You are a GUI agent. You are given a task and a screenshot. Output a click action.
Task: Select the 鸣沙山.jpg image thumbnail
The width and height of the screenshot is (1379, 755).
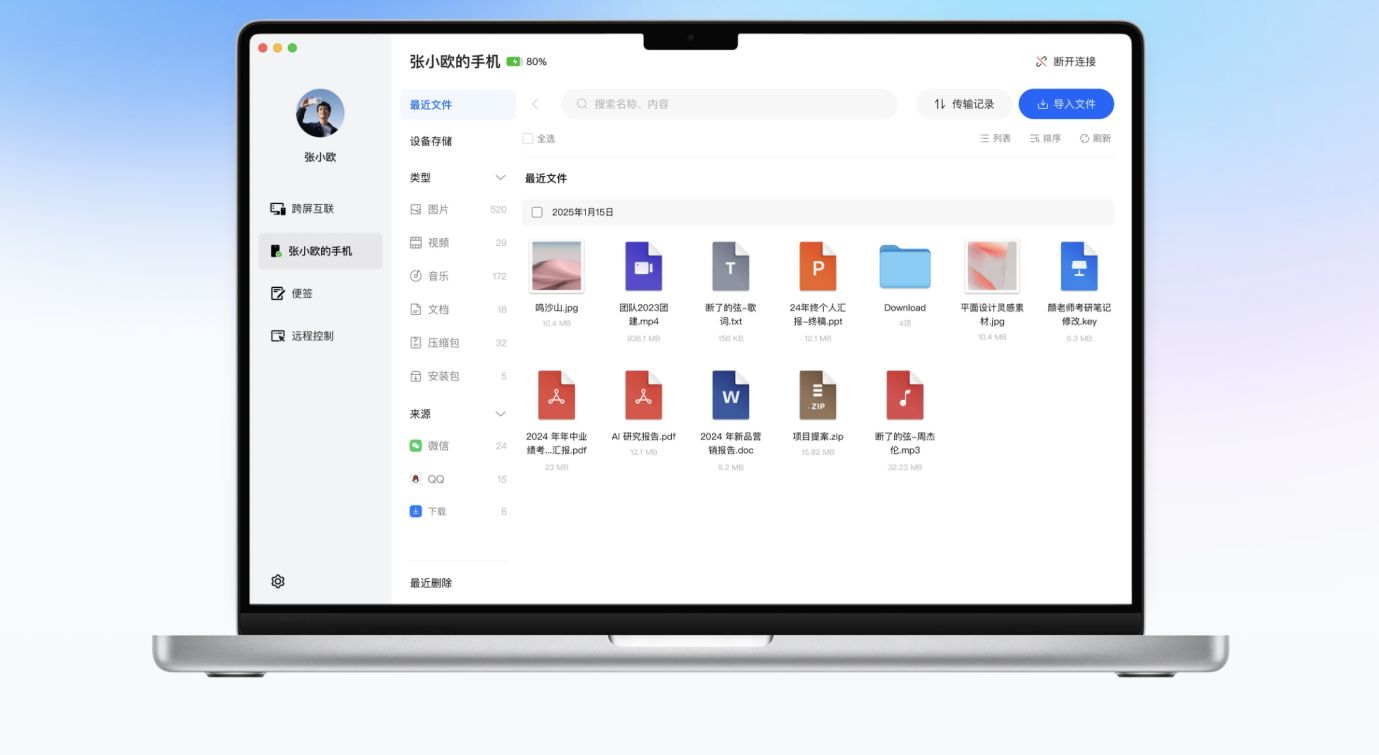(x=557, y=266)
